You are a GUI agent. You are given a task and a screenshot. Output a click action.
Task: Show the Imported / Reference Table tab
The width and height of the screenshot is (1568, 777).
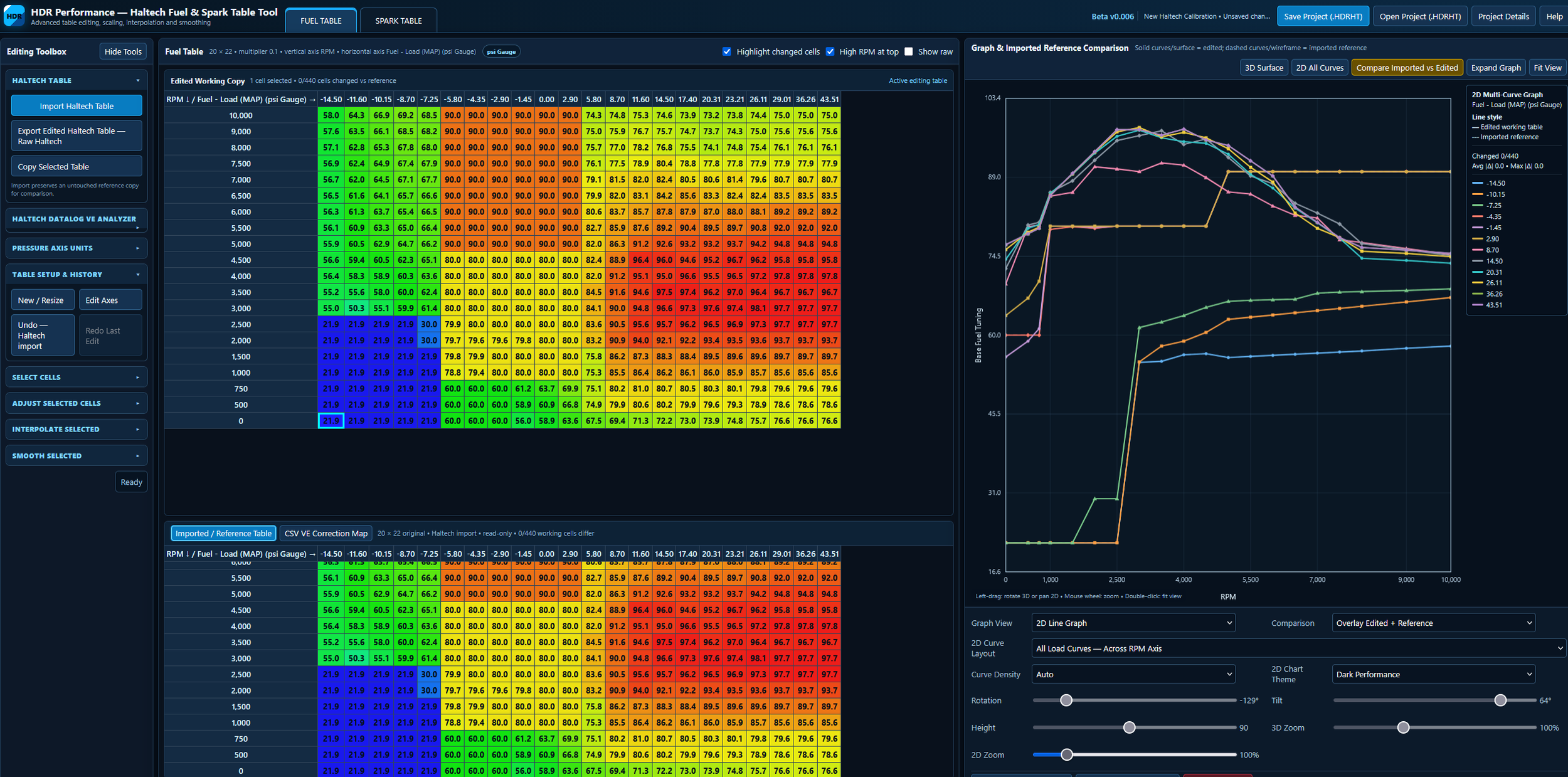(x=223, y=533)
